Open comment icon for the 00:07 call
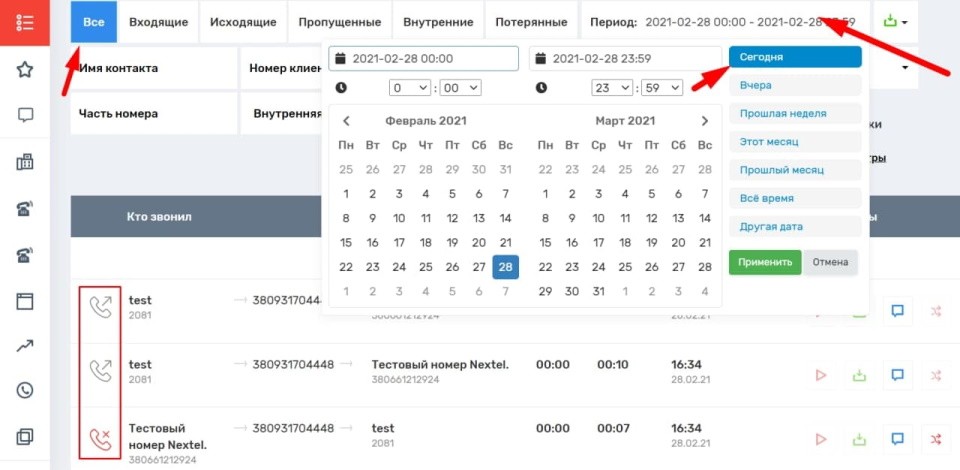The image size is (960, 470). [897, 439]
